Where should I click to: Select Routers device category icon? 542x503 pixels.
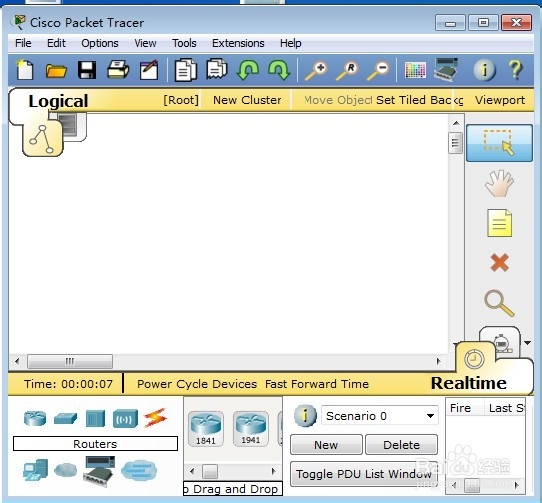(x=35, y=418)
